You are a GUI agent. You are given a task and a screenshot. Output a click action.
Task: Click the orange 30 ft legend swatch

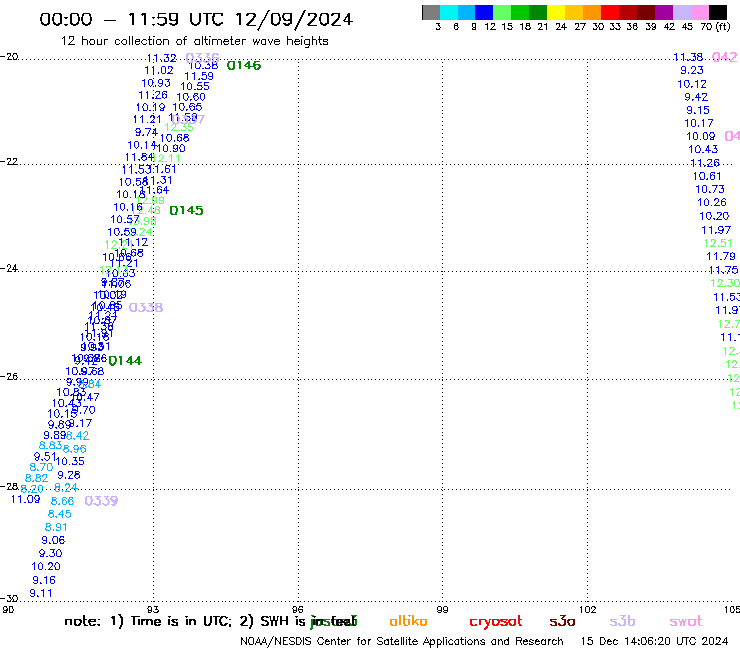592,12
